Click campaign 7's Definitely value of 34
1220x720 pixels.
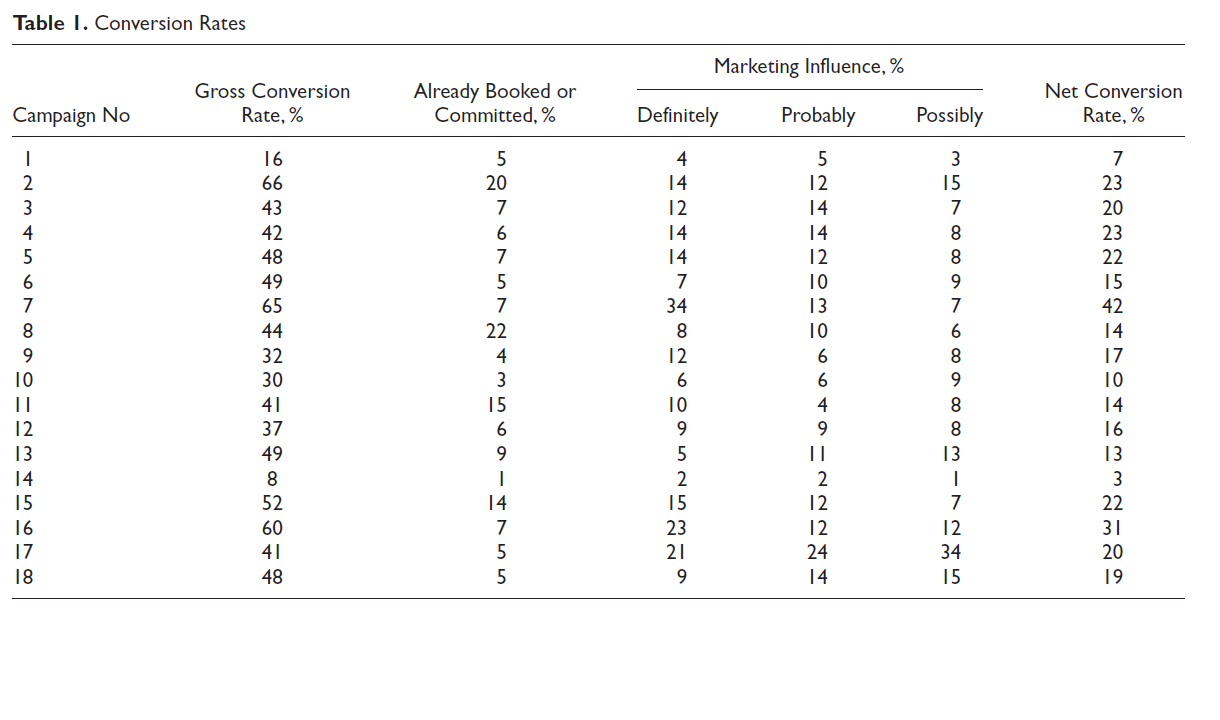pyautogui.click(x=678, y=306)
